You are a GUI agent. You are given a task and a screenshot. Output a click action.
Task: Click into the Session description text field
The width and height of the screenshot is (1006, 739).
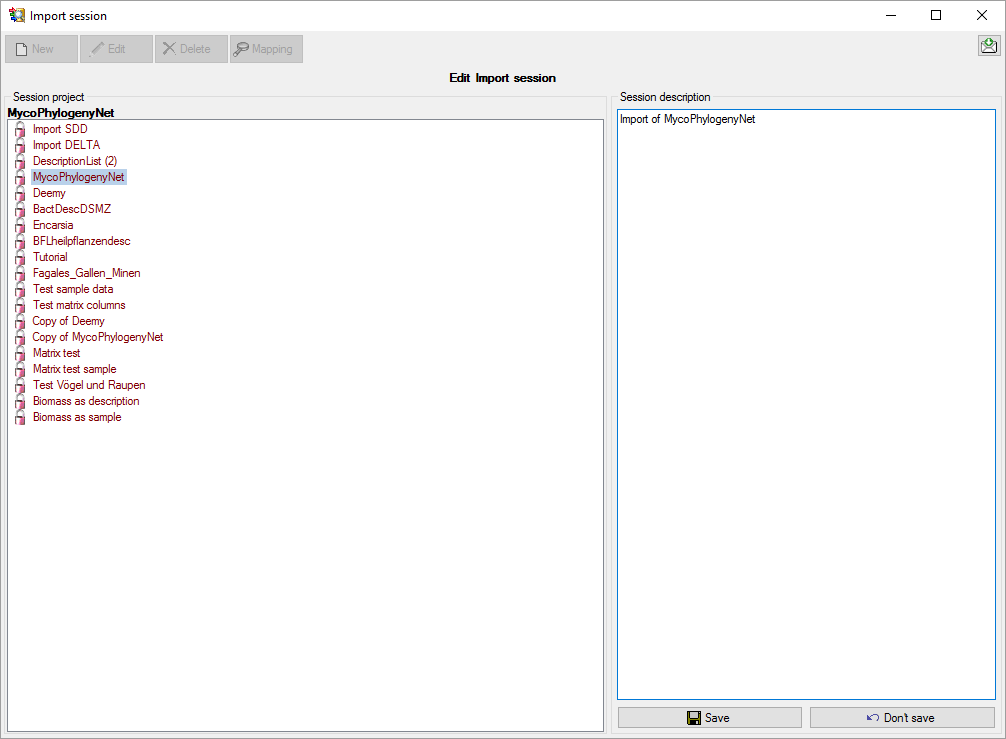(806, 404)
